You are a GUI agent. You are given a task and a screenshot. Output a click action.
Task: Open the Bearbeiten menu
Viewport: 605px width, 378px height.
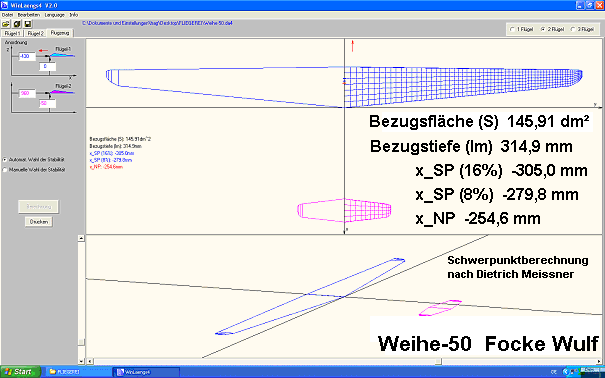pos(29,15)
